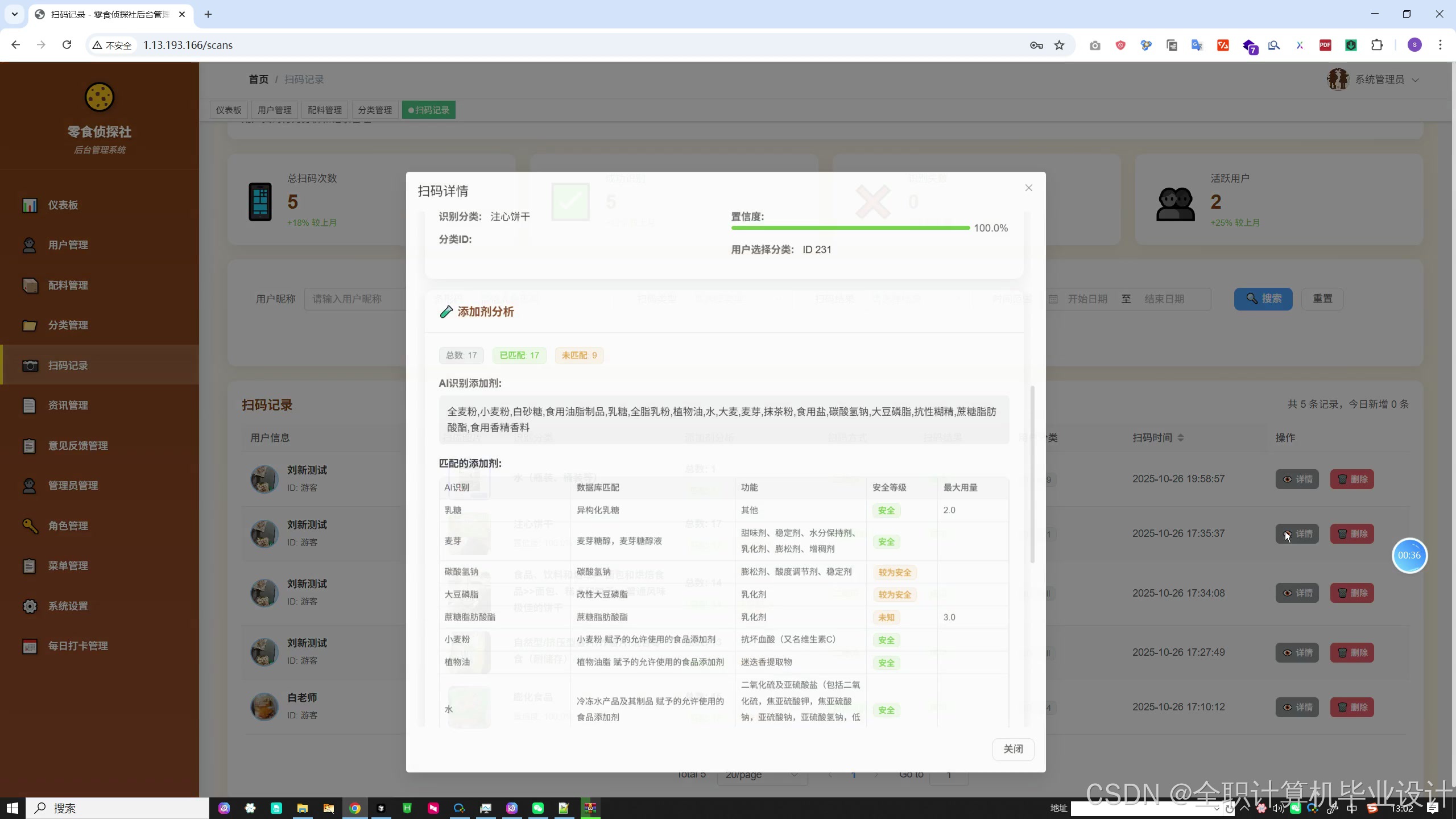Toggle sort on 扫码时间 column
The width and height of the screenshot is (1456, 819).
[1180, 437]
